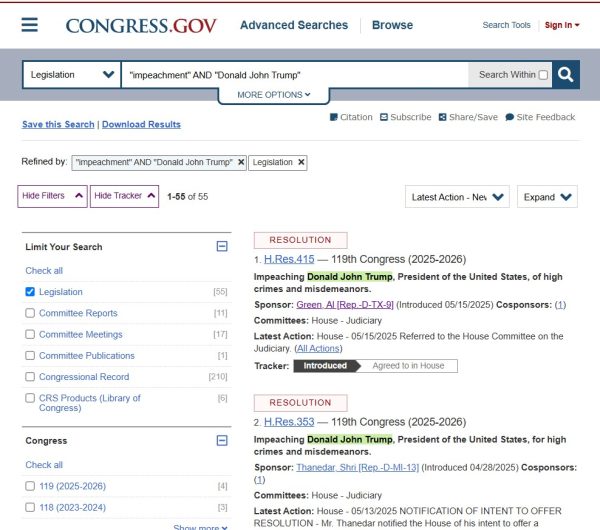Click the Committee Reports filter label
Screen dimensions: 600x530
78,313
